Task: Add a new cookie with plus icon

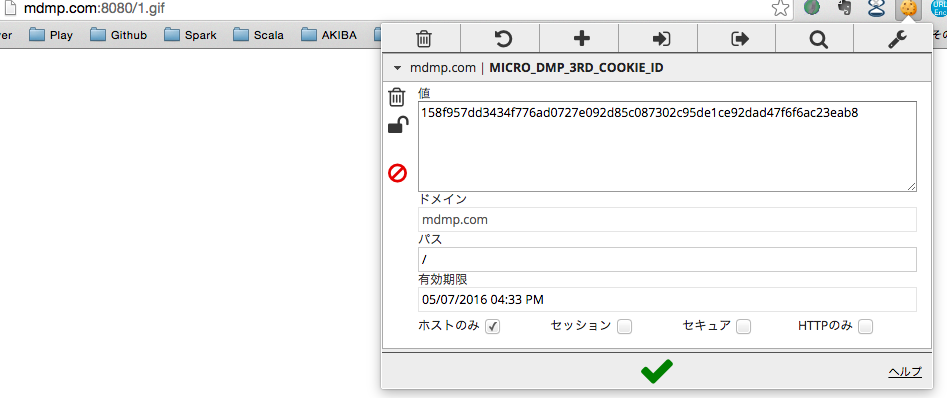Action: [581, 39]
